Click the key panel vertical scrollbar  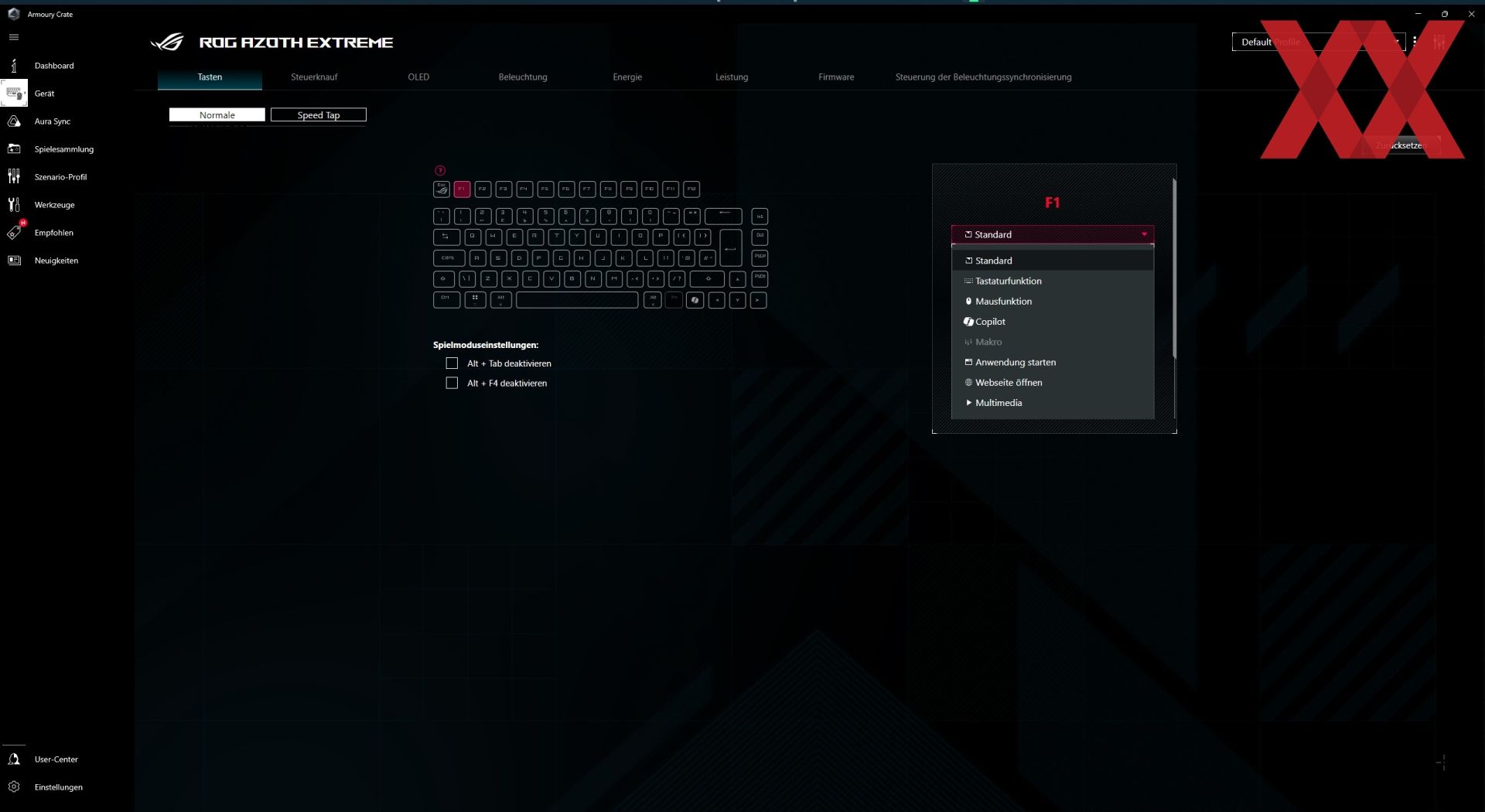tap(1174, 268)
